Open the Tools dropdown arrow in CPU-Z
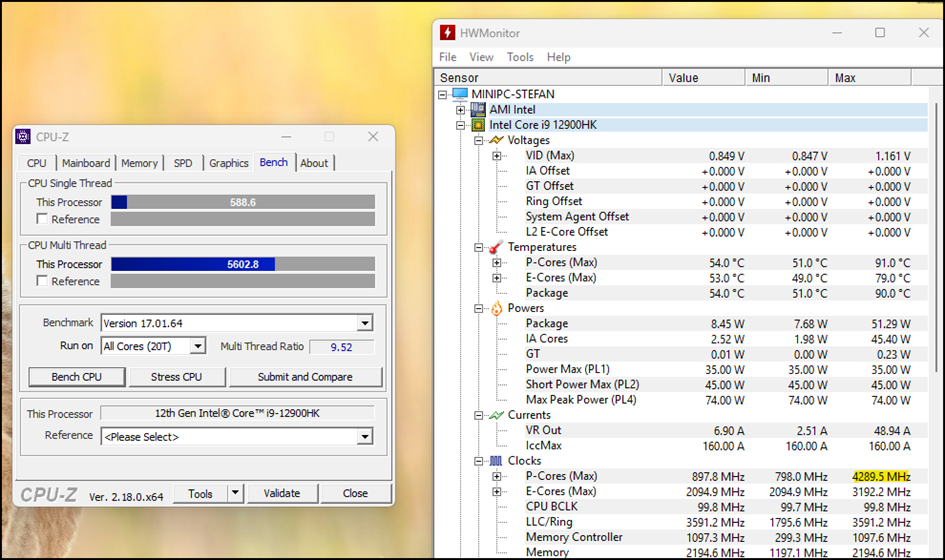 235,493
